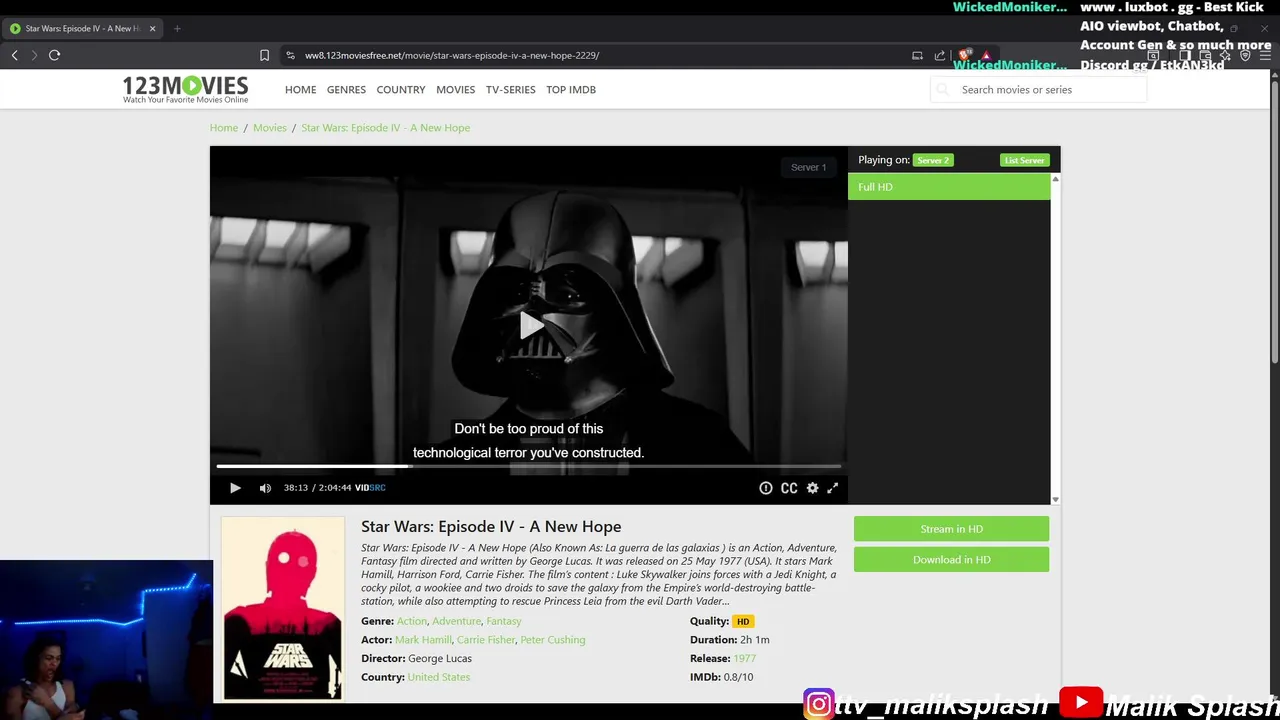This screenshot has width=1280, height=720.
Task: Click the HD quality badge
Action: (743, 621)
